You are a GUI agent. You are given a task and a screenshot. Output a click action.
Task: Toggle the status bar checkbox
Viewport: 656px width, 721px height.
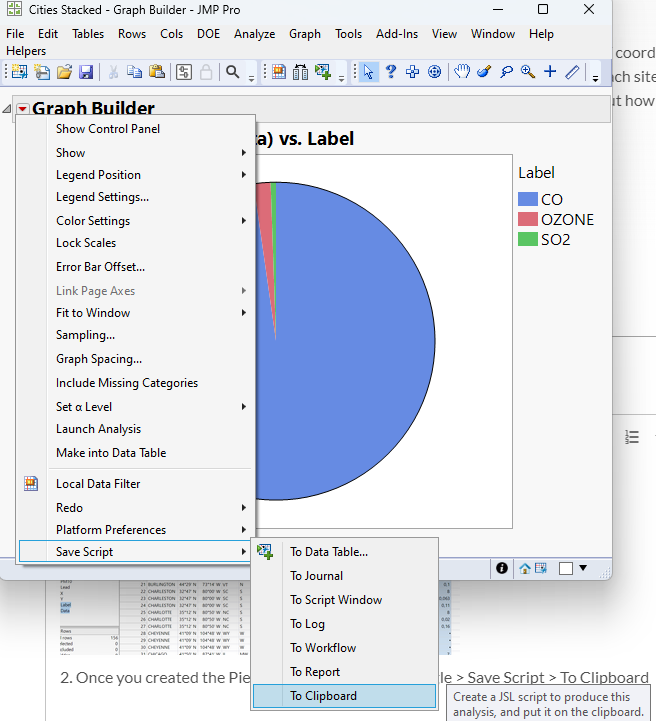(x=566, y=569)
